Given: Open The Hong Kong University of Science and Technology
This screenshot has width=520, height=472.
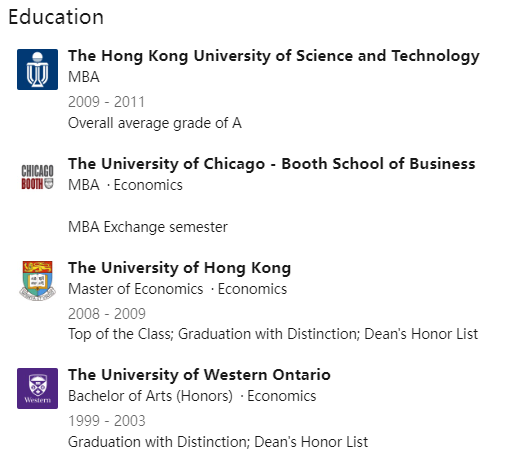Looking at the screenshot, I should pos(274,56).
